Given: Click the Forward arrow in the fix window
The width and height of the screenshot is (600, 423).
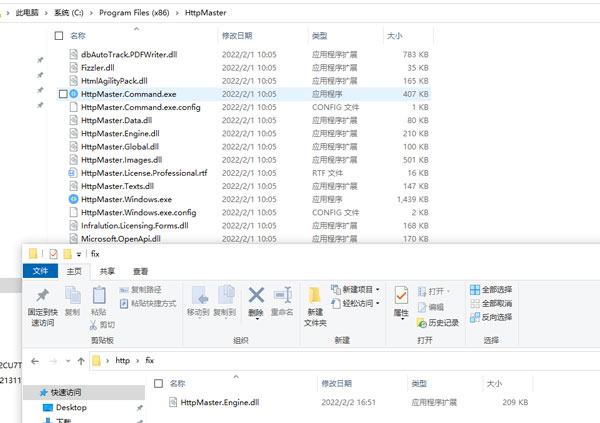Looking at the screenshot, I should (x=53, y=361).
